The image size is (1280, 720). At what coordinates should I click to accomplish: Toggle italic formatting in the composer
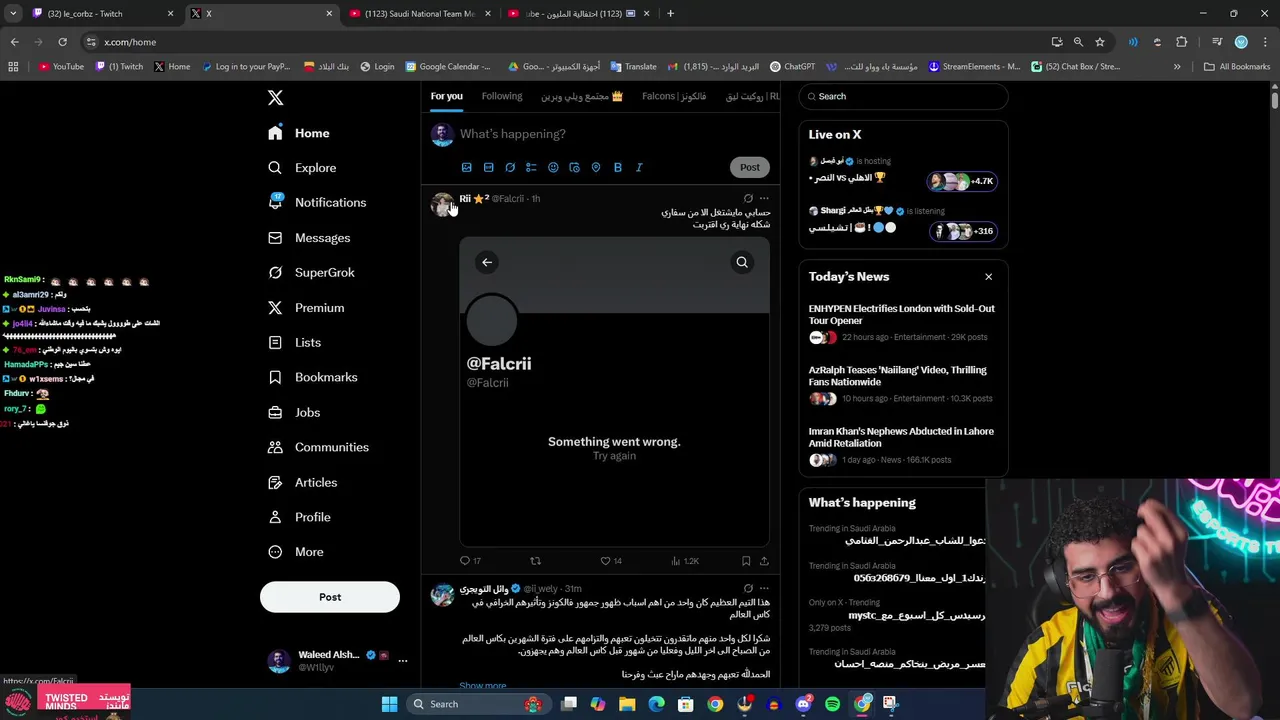click(639, 167)
